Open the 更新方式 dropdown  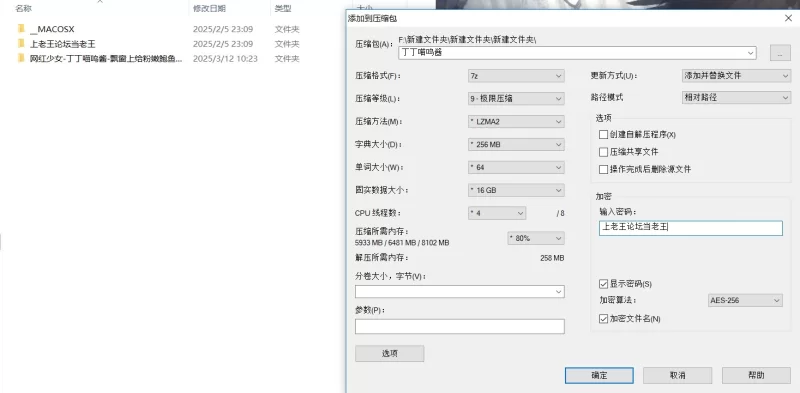(736, 76)
